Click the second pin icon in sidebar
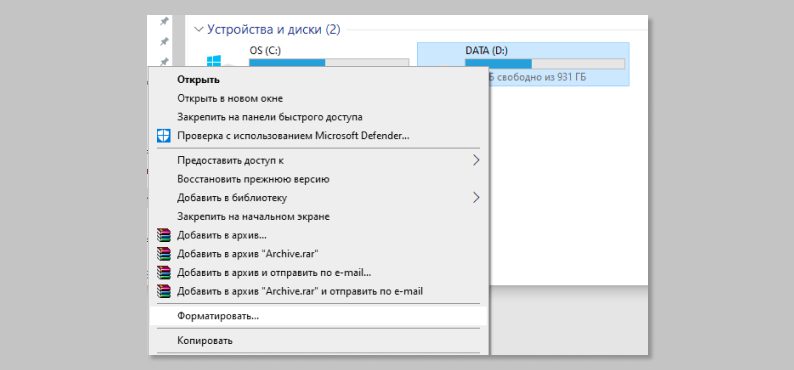This screenshot has height=370, width=794. point(164,42)
